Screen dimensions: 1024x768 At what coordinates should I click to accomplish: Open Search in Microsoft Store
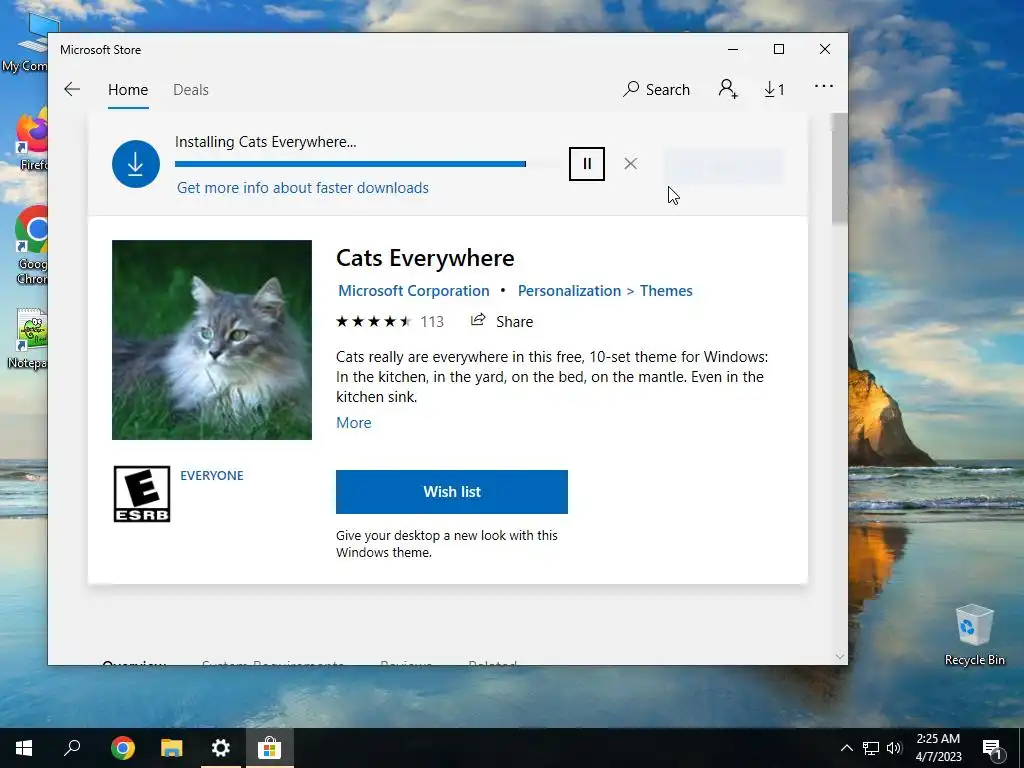[x=656, y=89]
